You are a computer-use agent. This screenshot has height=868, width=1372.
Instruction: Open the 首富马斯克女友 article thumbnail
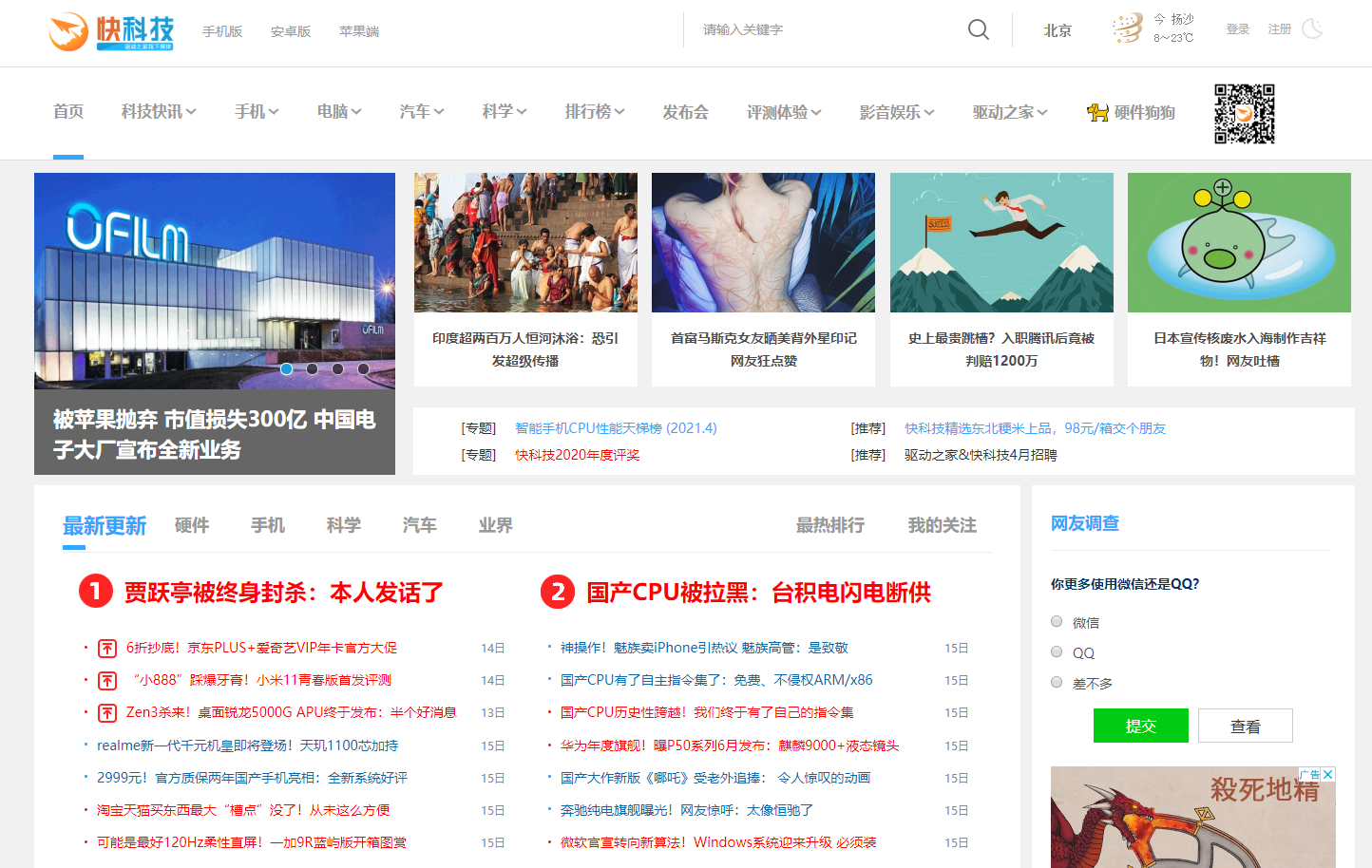tap(763, 242)
